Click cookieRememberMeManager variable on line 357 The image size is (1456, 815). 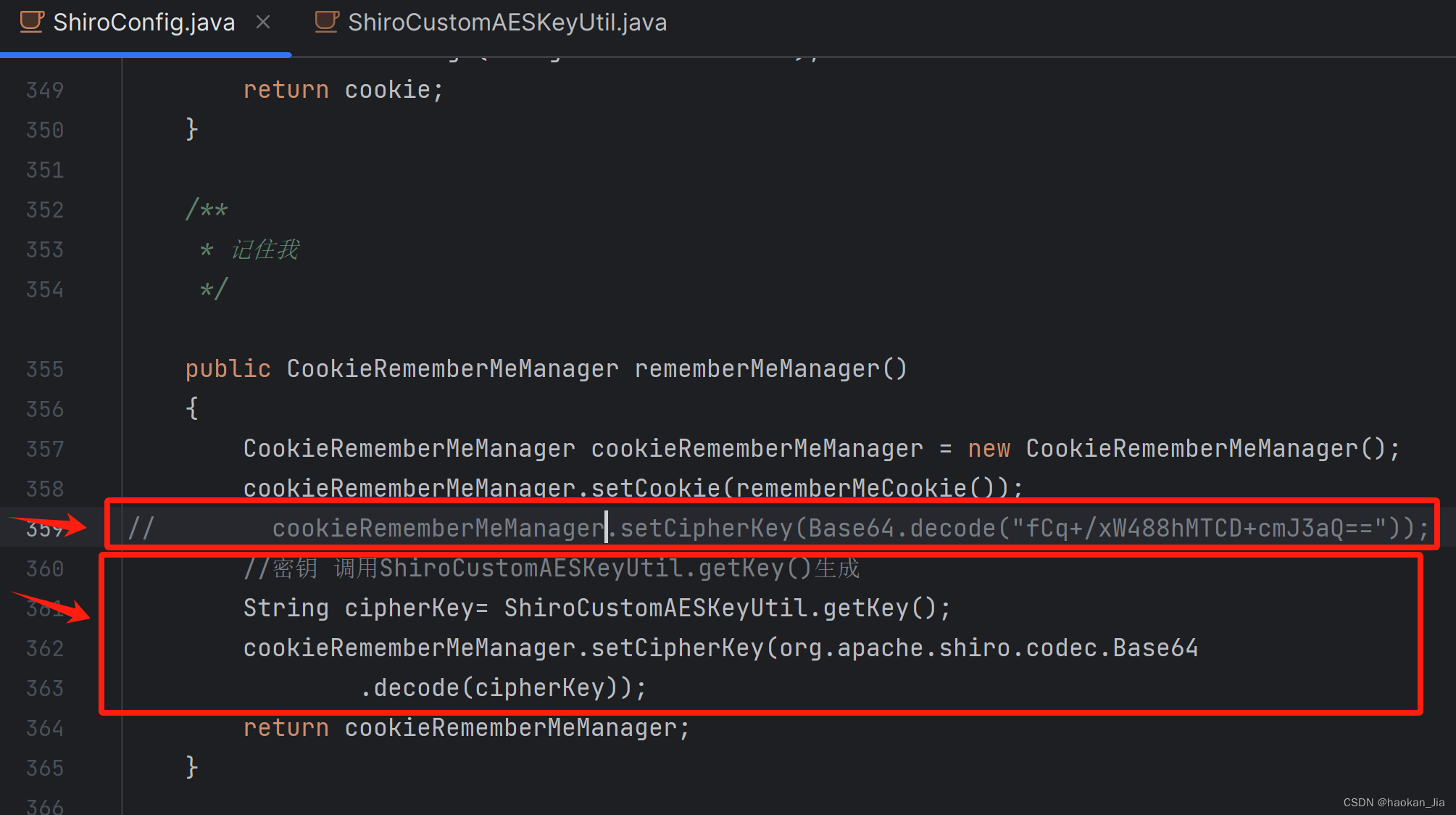coord(757,448)
